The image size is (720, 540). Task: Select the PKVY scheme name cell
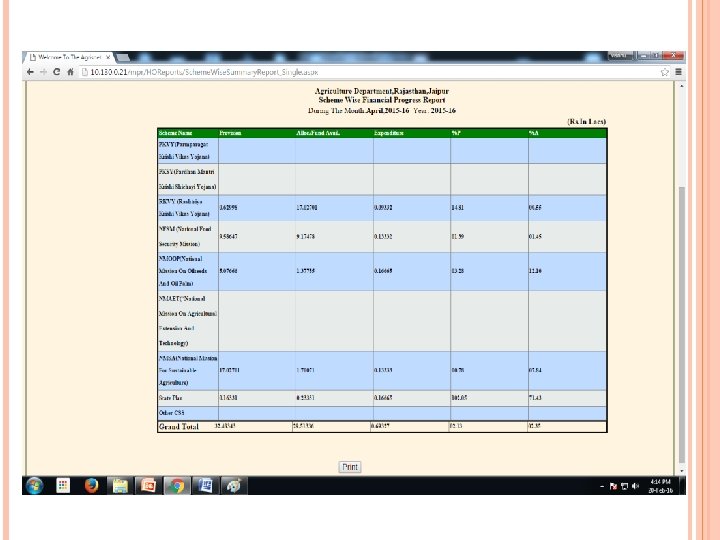[x=188, y=151]
